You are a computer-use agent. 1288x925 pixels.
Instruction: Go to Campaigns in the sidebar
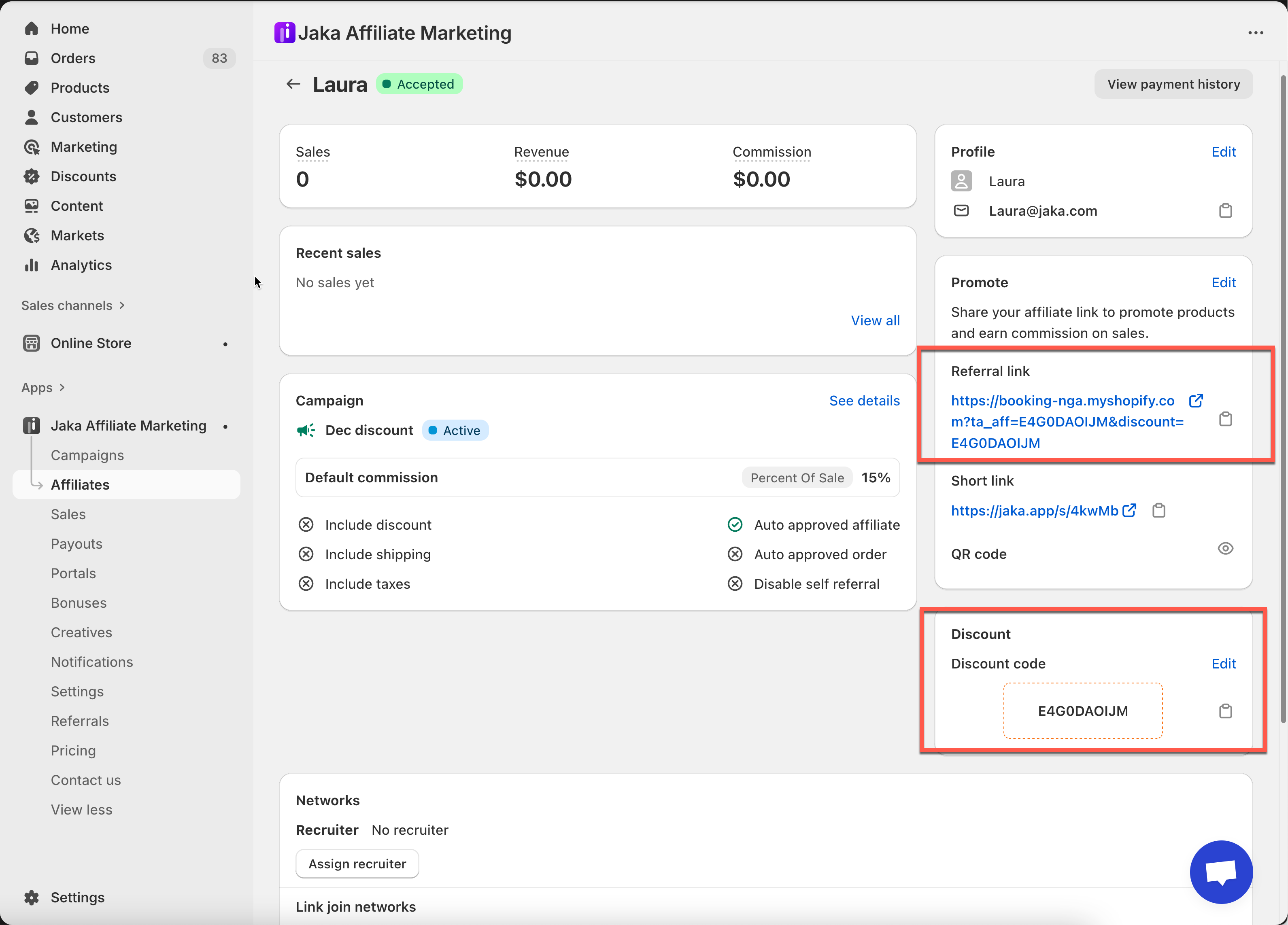point(87,455)
